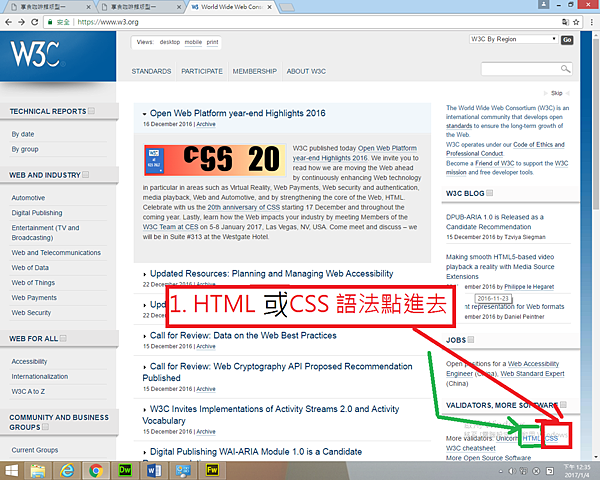
Task: Collapse the Open Web Platform year-end Highlights item
Action: (145, 114)
